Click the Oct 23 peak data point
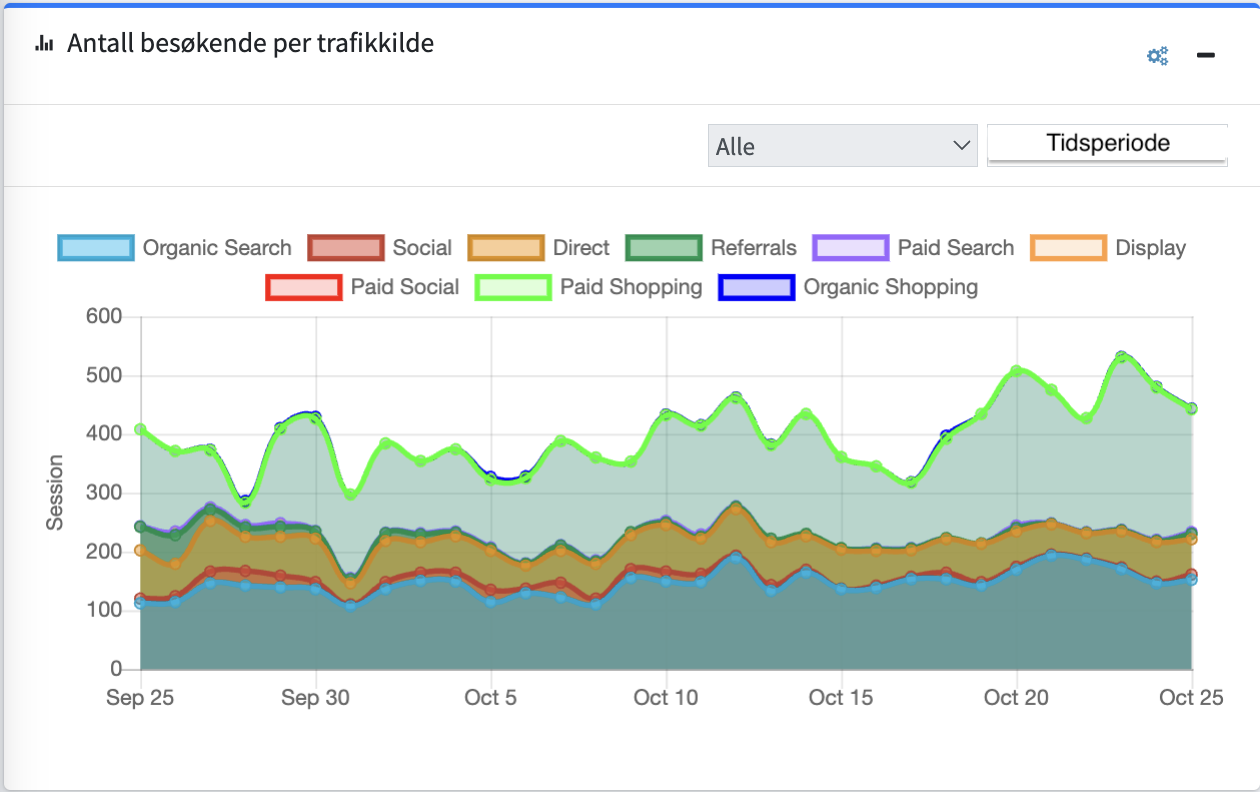The width and height of the screenshot is (1260, 792). click(1121, 357)
